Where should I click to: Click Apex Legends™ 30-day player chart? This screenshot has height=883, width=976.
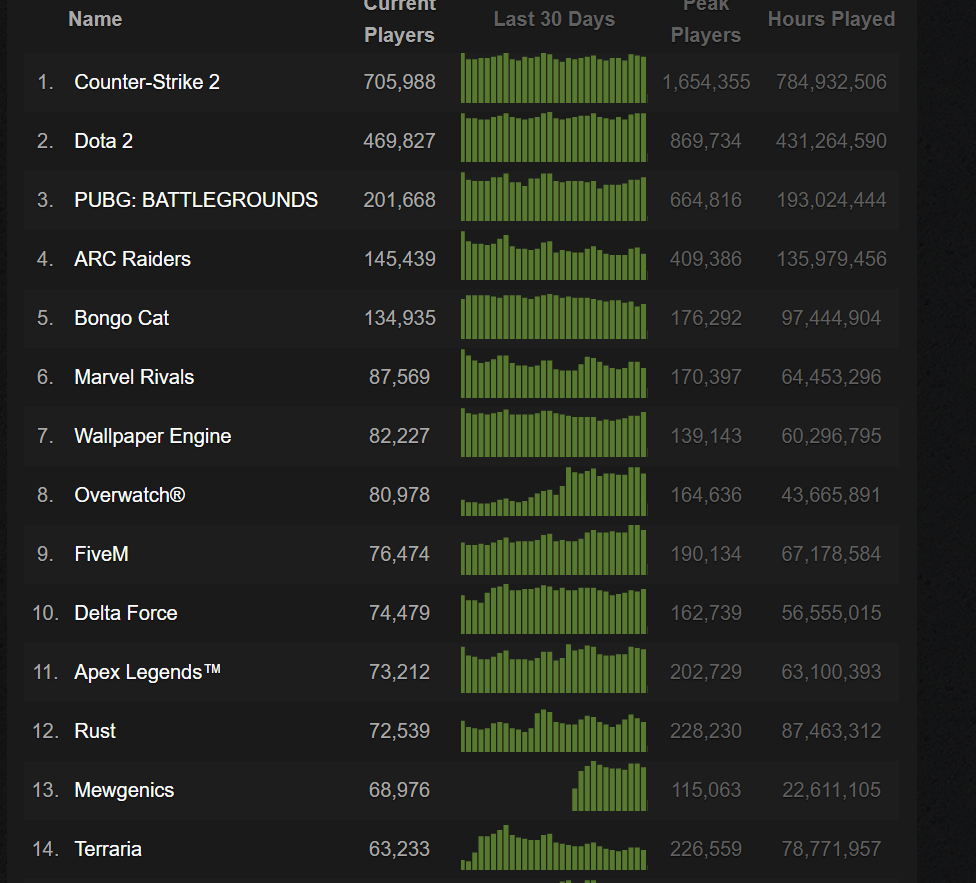coord(554,668)
